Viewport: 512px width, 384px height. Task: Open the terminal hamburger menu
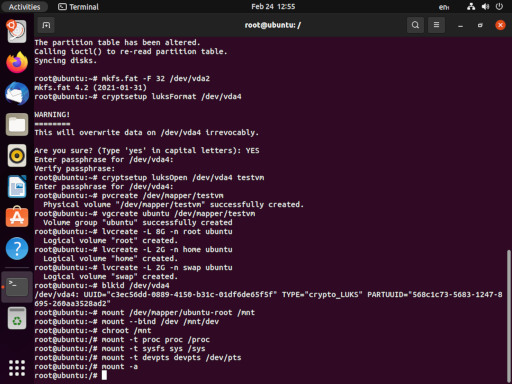coord(436,25)
